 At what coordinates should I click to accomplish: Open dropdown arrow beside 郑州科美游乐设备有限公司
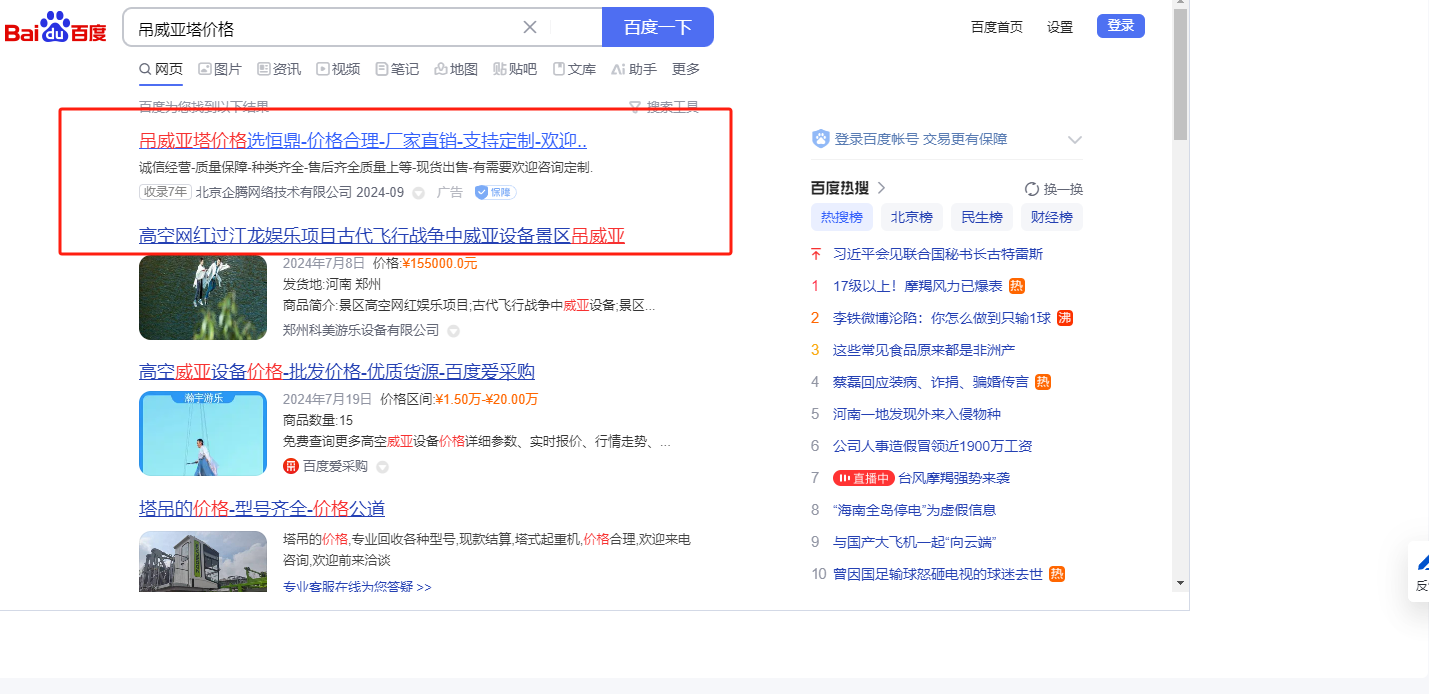453,331
